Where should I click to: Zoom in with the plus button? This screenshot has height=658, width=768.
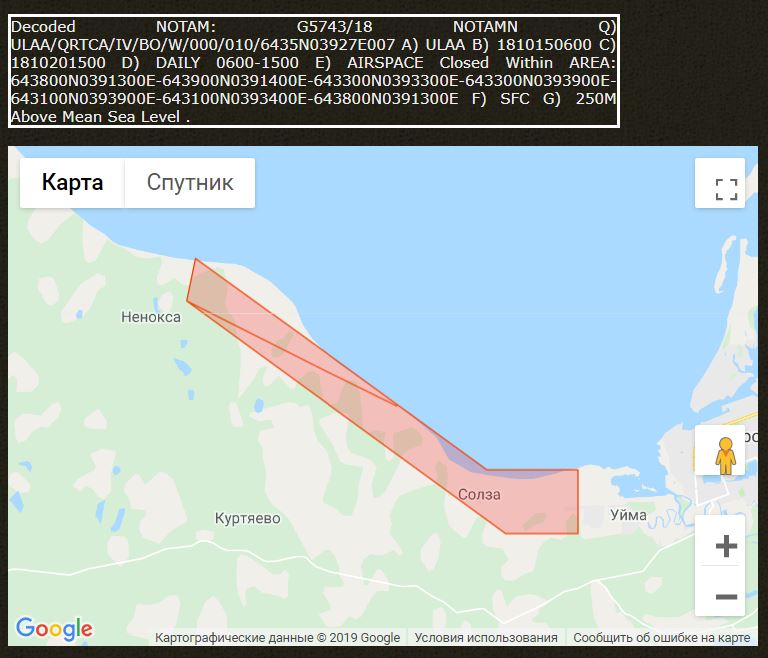point(726,546)
